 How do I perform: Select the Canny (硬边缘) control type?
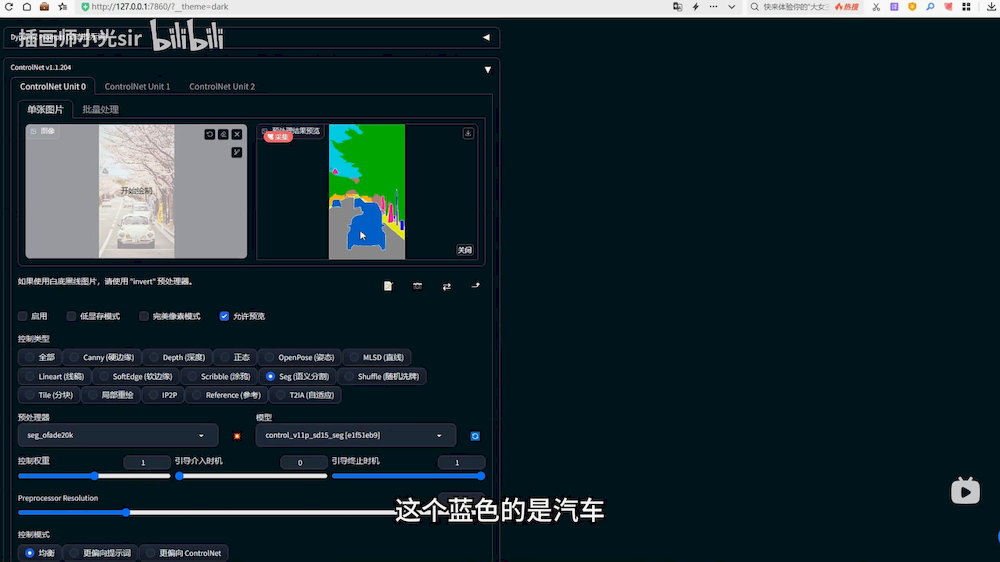(101, 357)
